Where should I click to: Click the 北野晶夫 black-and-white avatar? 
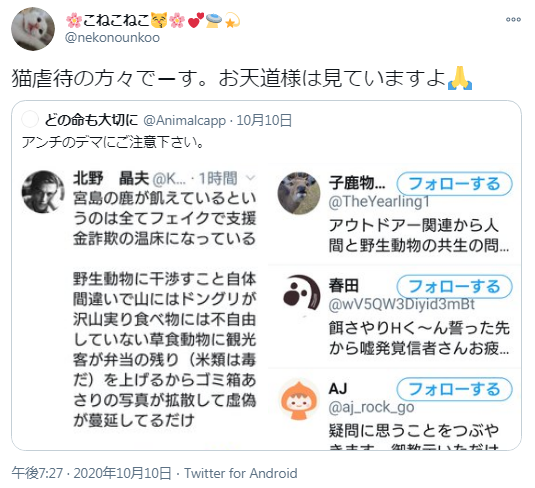click(43, 192)
